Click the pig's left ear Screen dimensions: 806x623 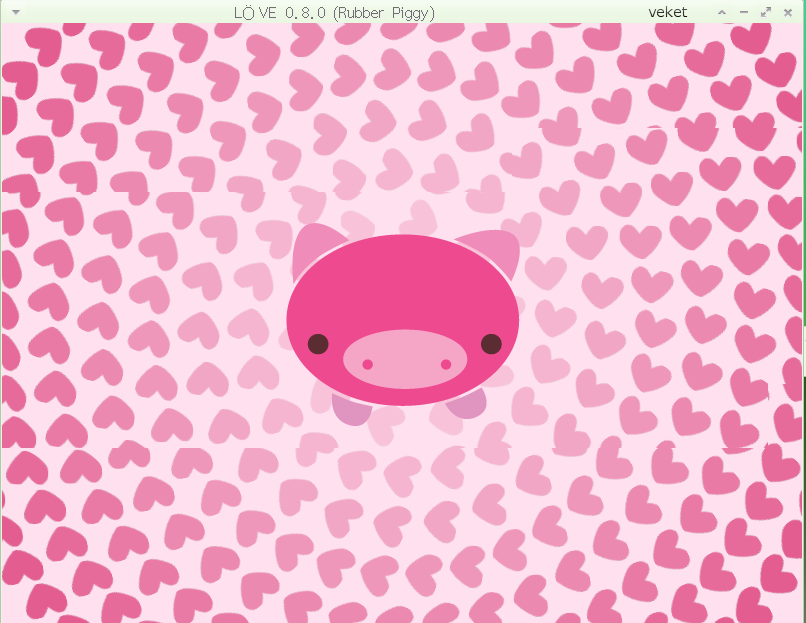click(314, 249)
